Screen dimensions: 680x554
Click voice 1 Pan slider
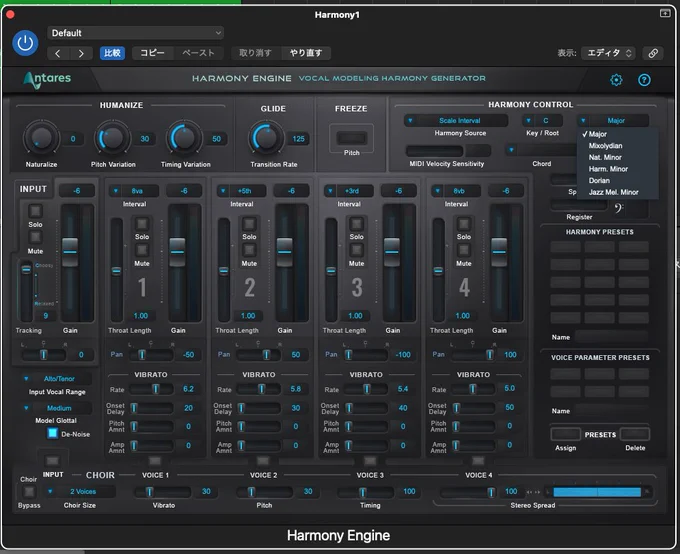pos(149,355)
